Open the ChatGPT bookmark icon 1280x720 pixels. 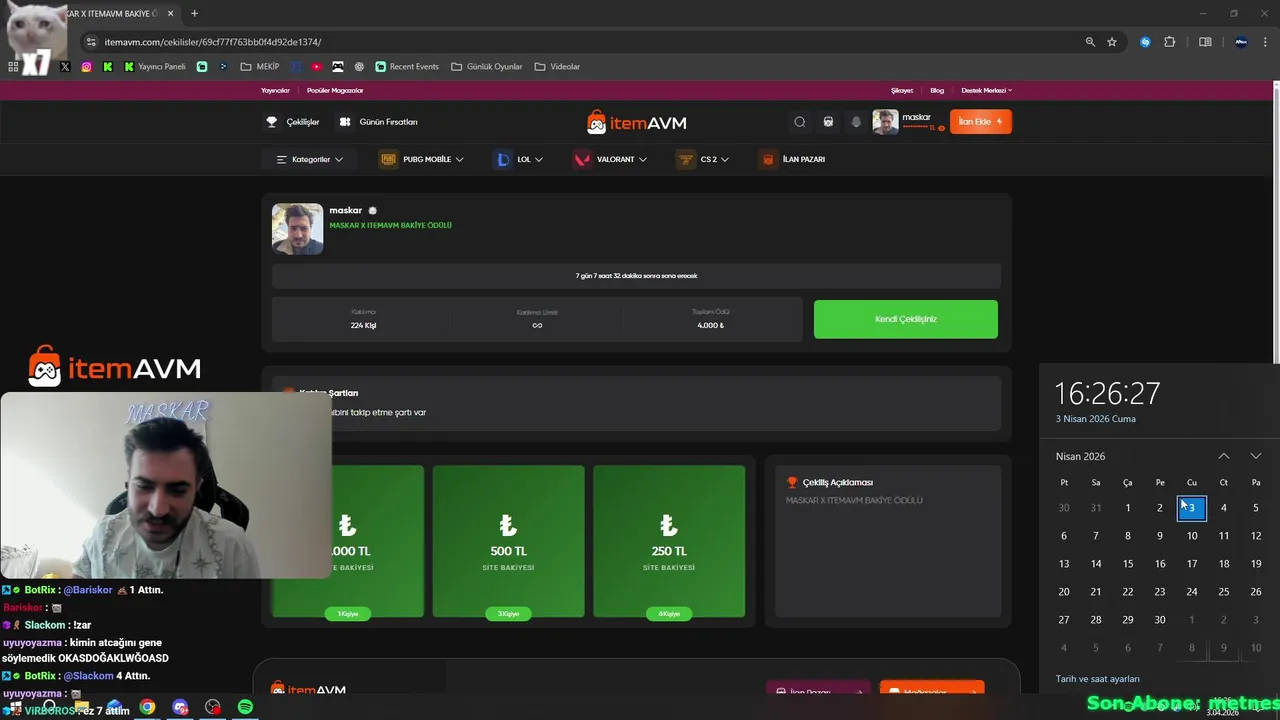point(359,67)
